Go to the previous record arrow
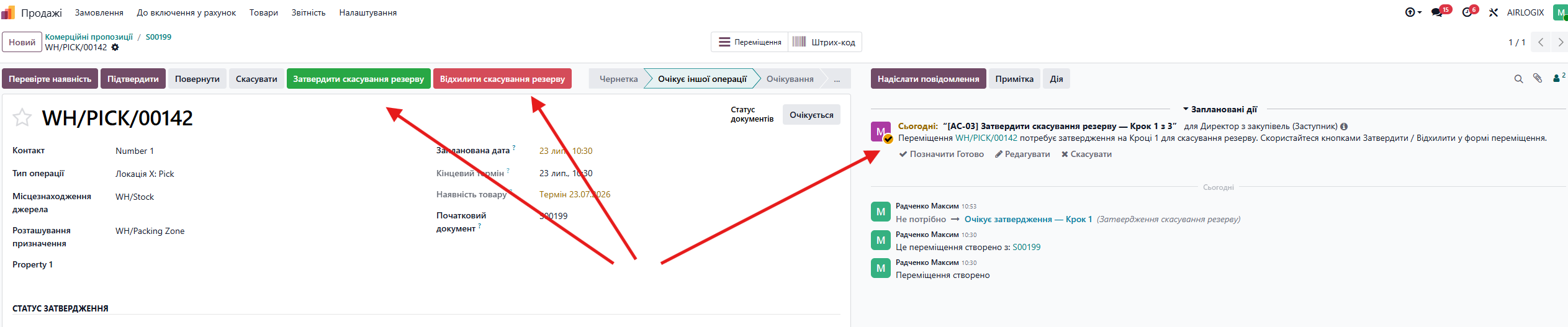The width and height of the screenshot is (1568, 327). [x=1541, y=42]
